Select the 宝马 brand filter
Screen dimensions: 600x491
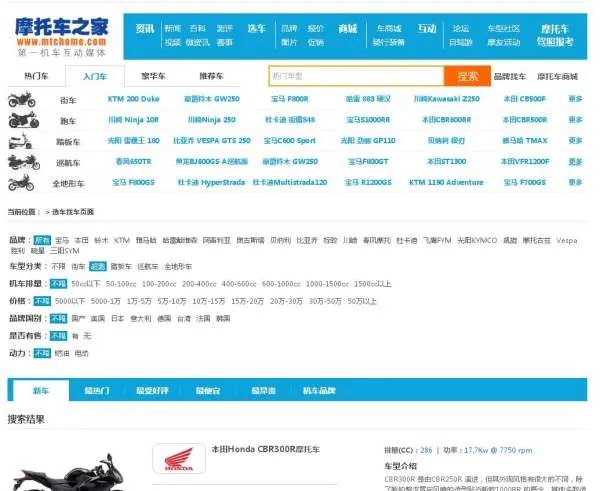coord(62,240)
